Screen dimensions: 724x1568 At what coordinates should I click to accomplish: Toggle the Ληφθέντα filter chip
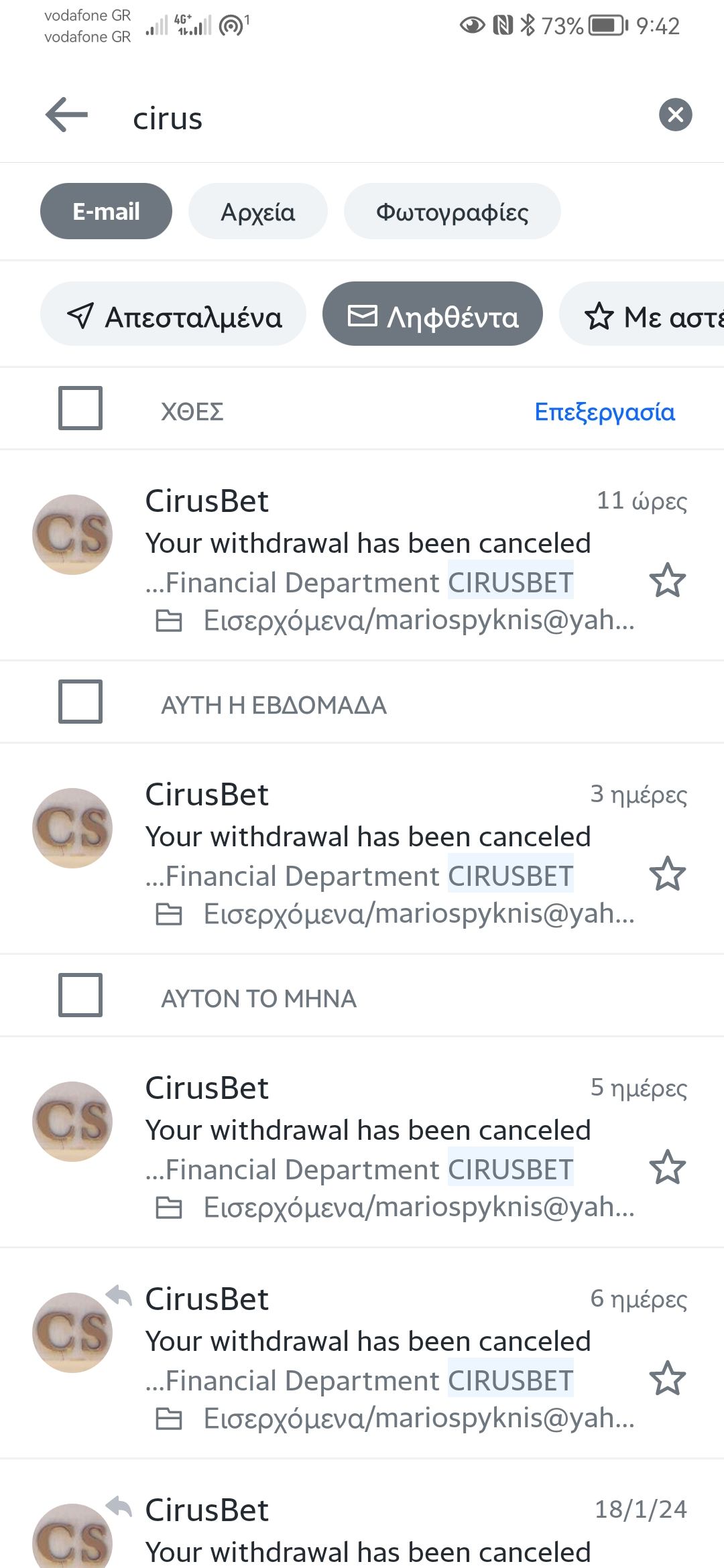pos(432,315)
